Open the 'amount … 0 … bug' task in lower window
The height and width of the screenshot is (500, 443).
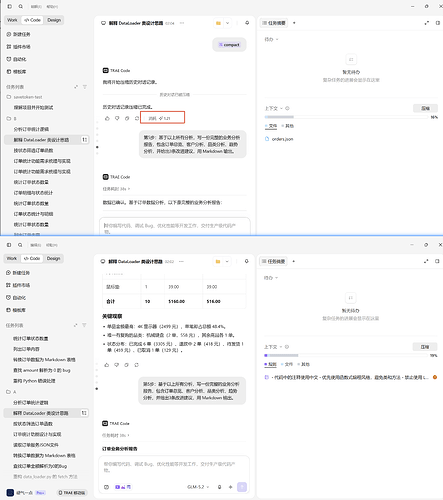pos(42,370)
